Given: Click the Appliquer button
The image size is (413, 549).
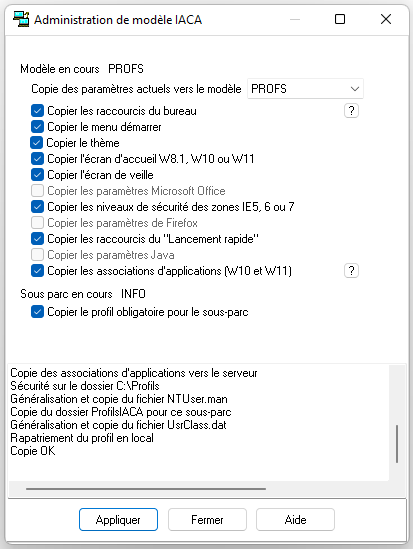Looking at the screenshot, I should click(118, 520).
